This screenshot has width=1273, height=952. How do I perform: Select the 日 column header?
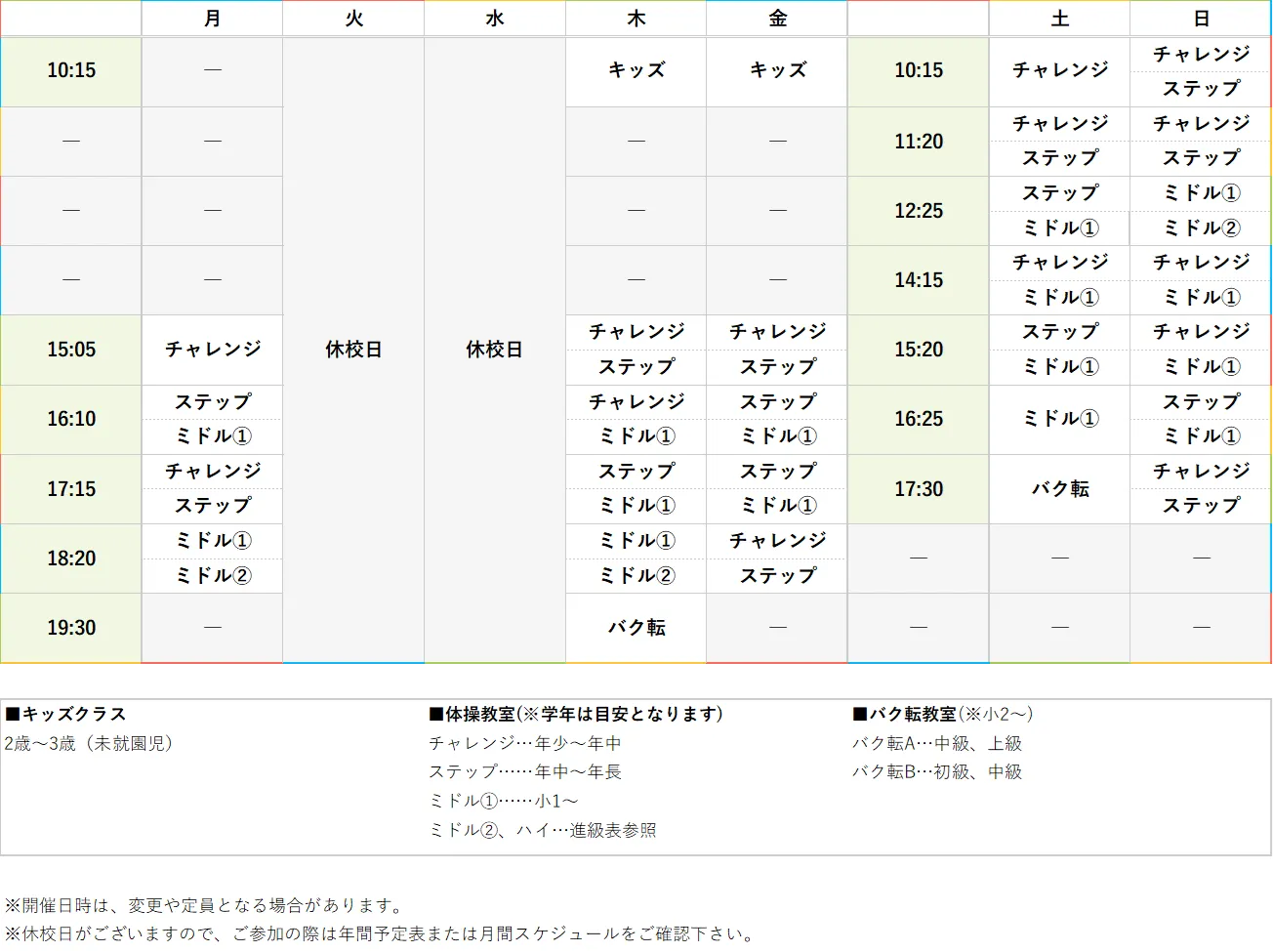pyautogui.click(x=1200, y=19)
